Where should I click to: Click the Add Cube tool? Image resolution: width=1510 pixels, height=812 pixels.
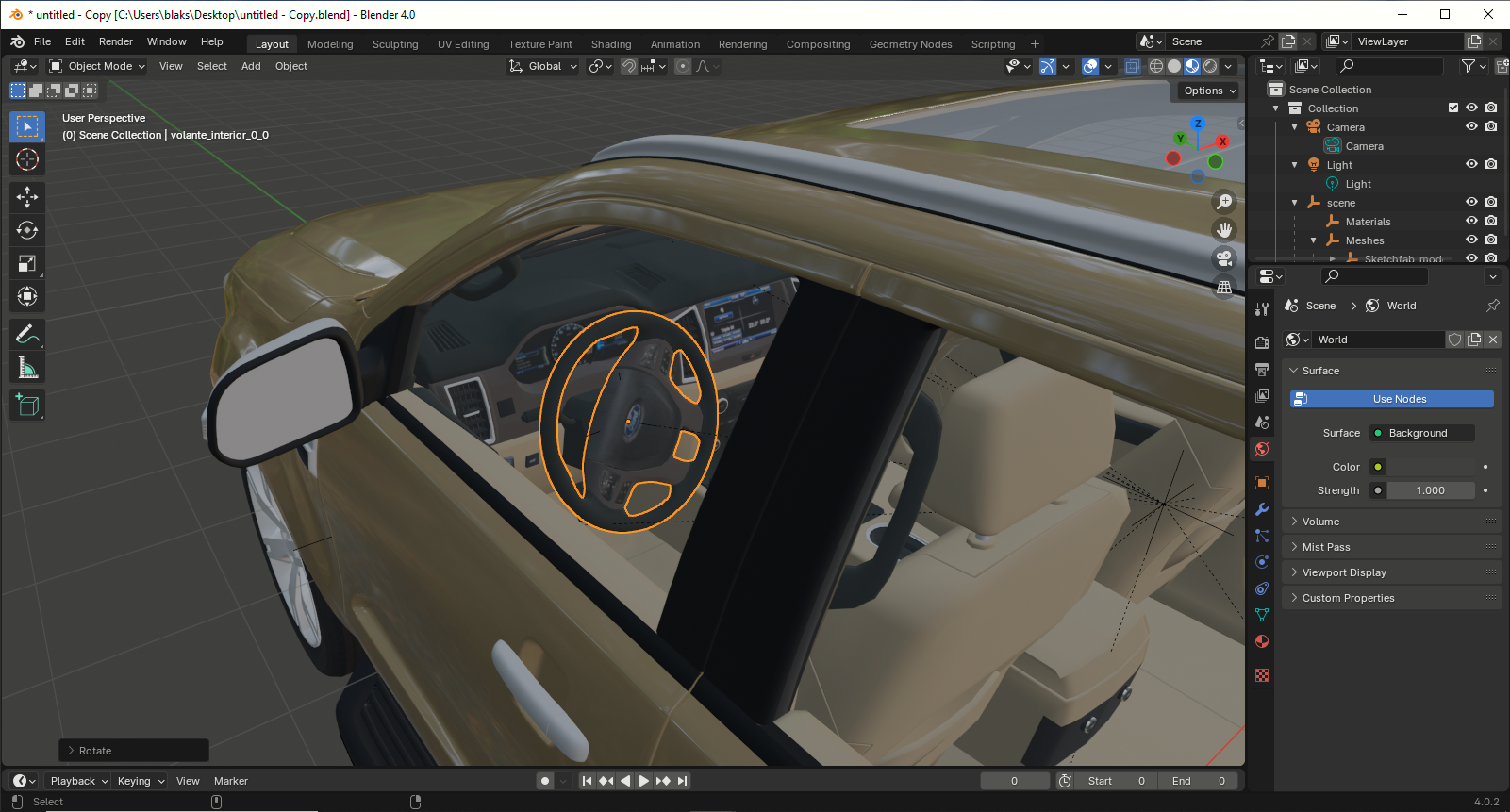[27, 406]
